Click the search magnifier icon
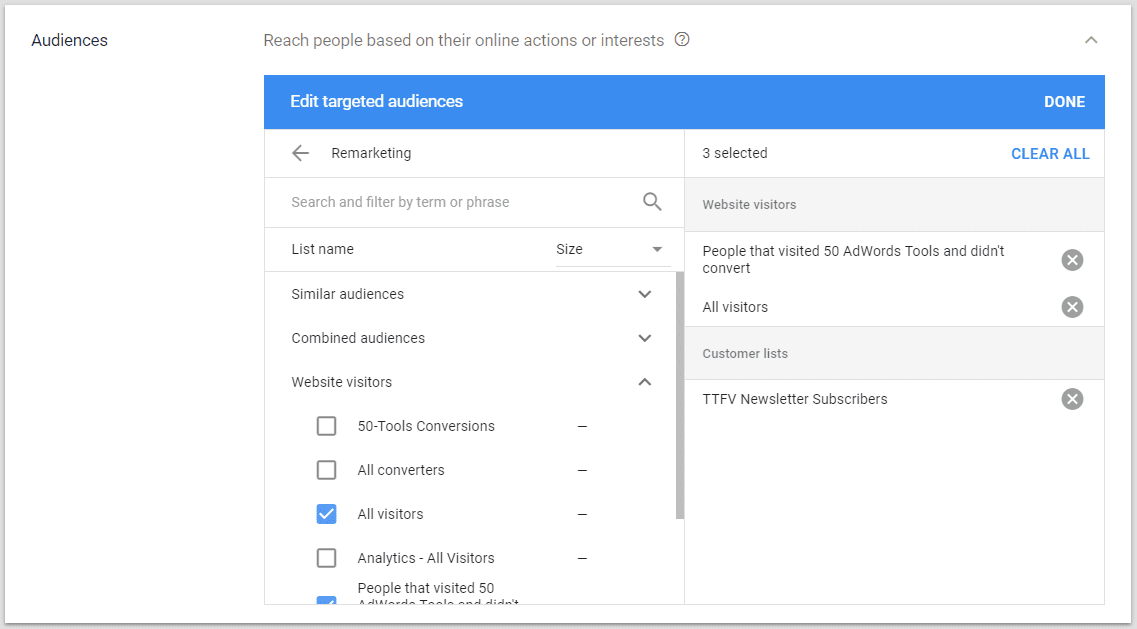Viewport: 1137px width, 629px height. click(652, 202)
